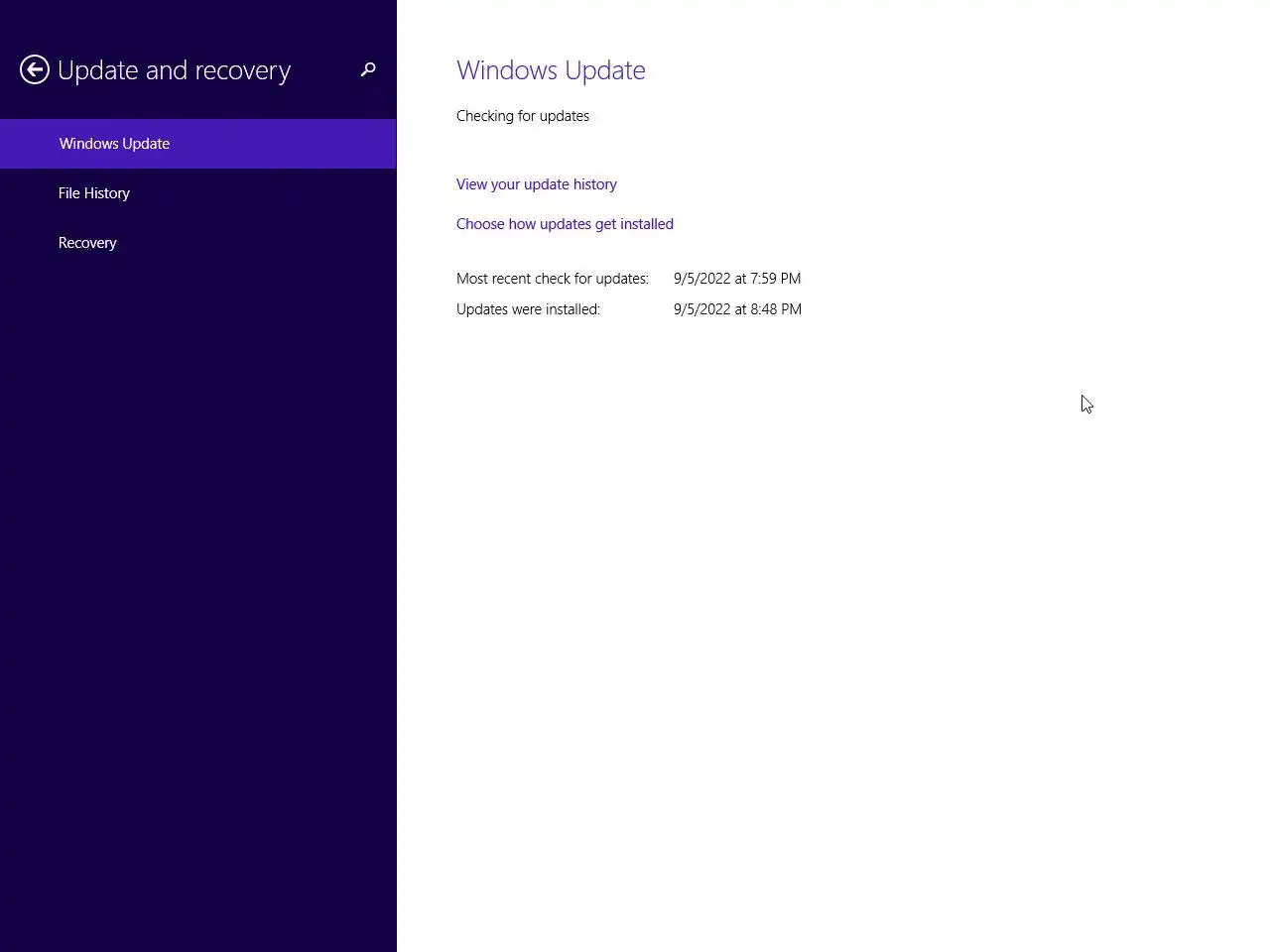Click the 'Update and recovery' title
This screenshot has height=952, width=1270.
coord(175,70)
